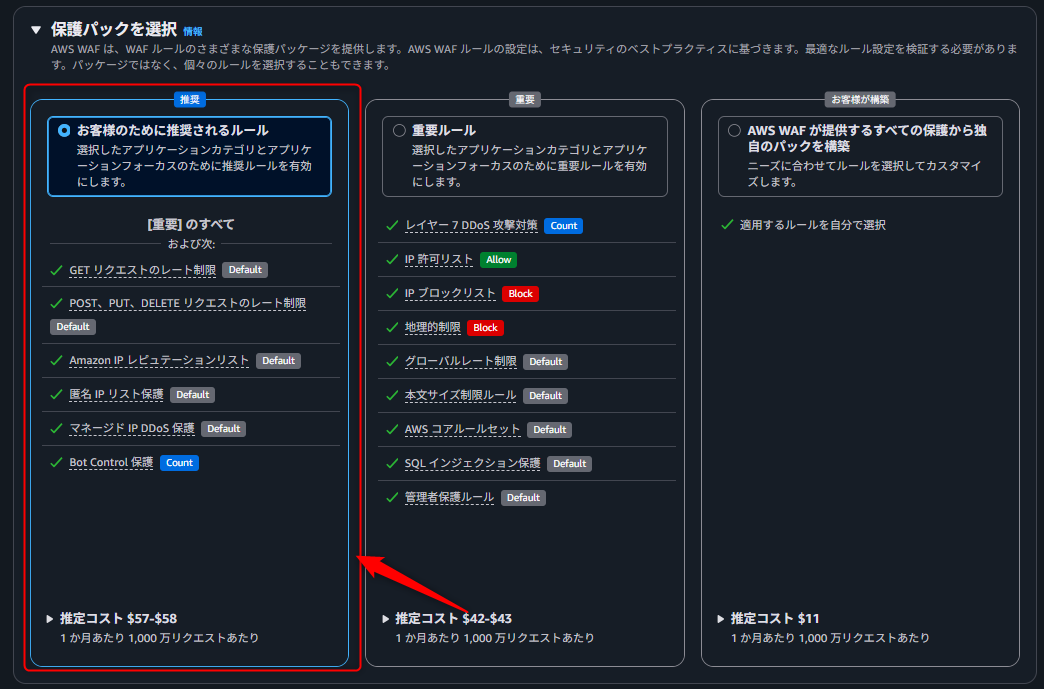Click the checkmark beside 適用するルールを自分で選択
The height and width of the screenshot is (689, 1044).
coord(727,225)
